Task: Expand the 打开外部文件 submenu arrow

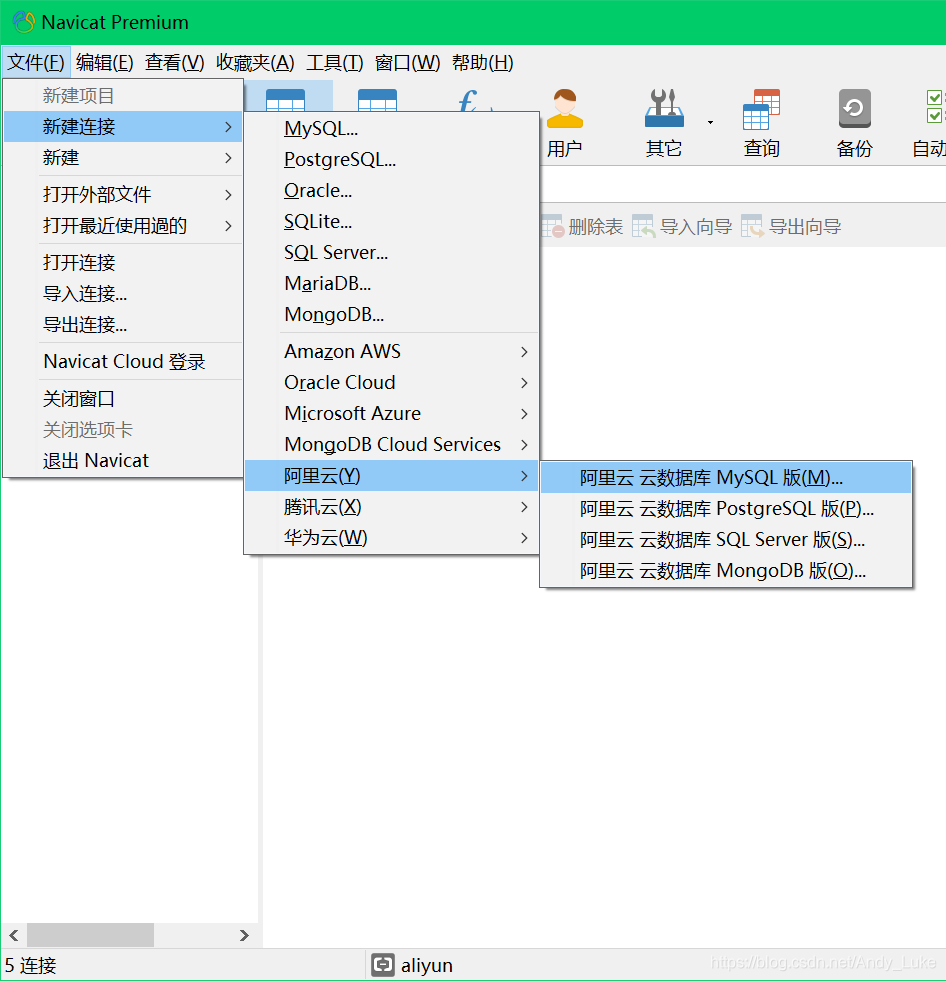Action: pyautogui.click(x=228, y=195)
